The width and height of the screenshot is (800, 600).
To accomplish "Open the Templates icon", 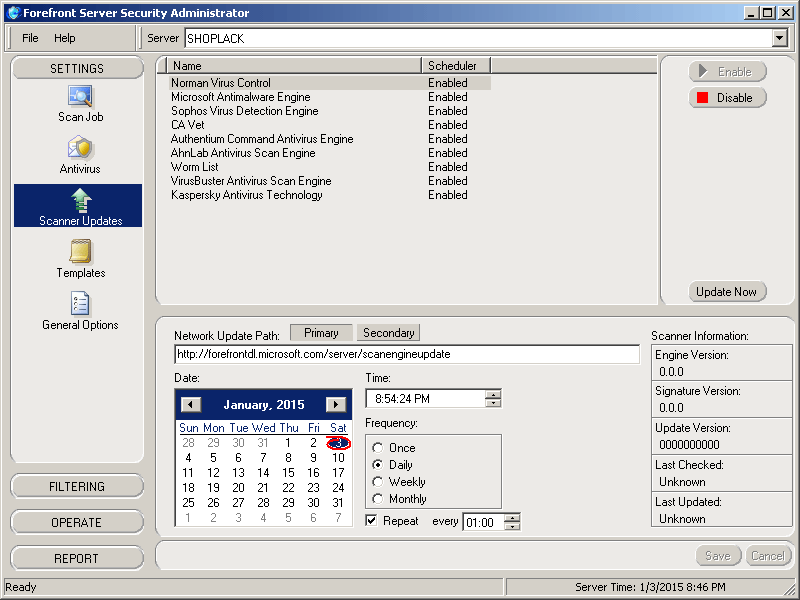I will pos(81,259).
